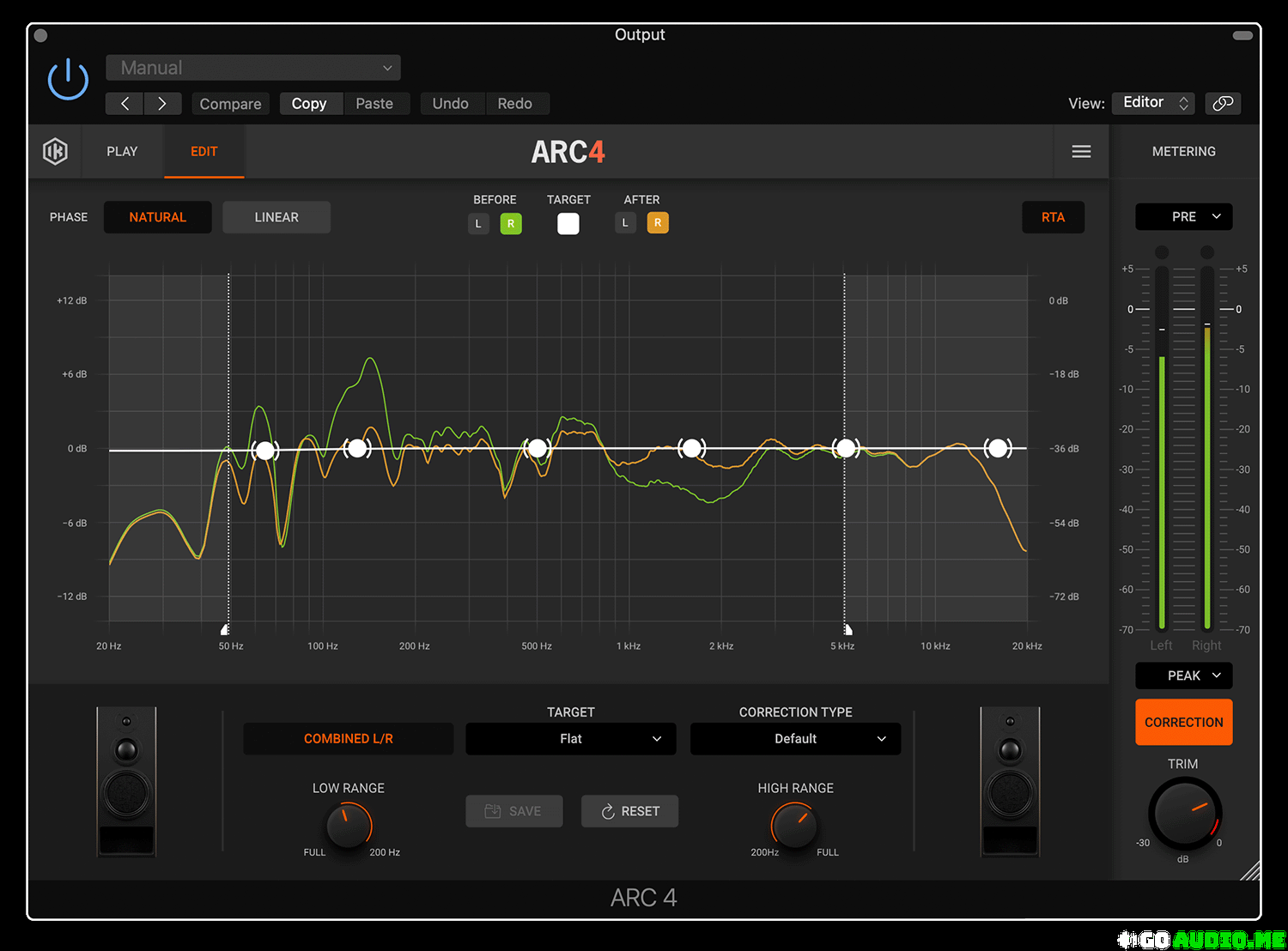Click the '20 kHz' frequency axis label
This screenshot has width=1288, height=951.
click(1027, 646)
